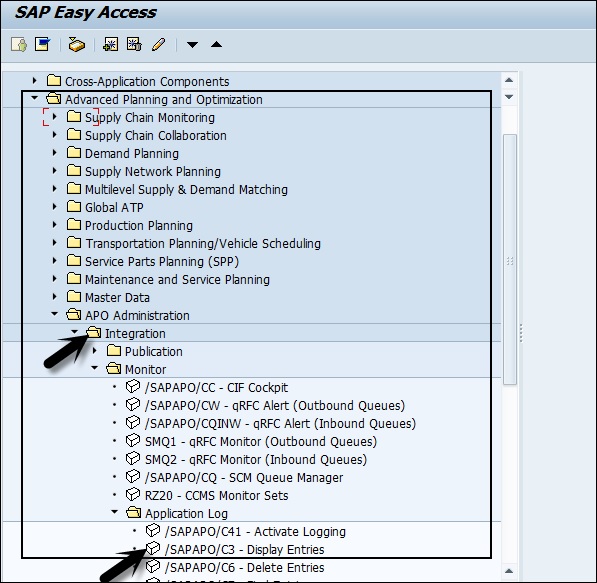Open /SAPAPO/CC - CIF Cockpit transaction
The image size is (597, 583).
click(x=216, y=387)
